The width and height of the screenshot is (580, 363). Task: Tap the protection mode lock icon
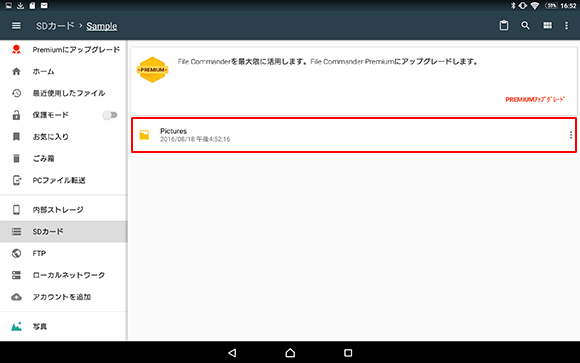tap(16, 115)
